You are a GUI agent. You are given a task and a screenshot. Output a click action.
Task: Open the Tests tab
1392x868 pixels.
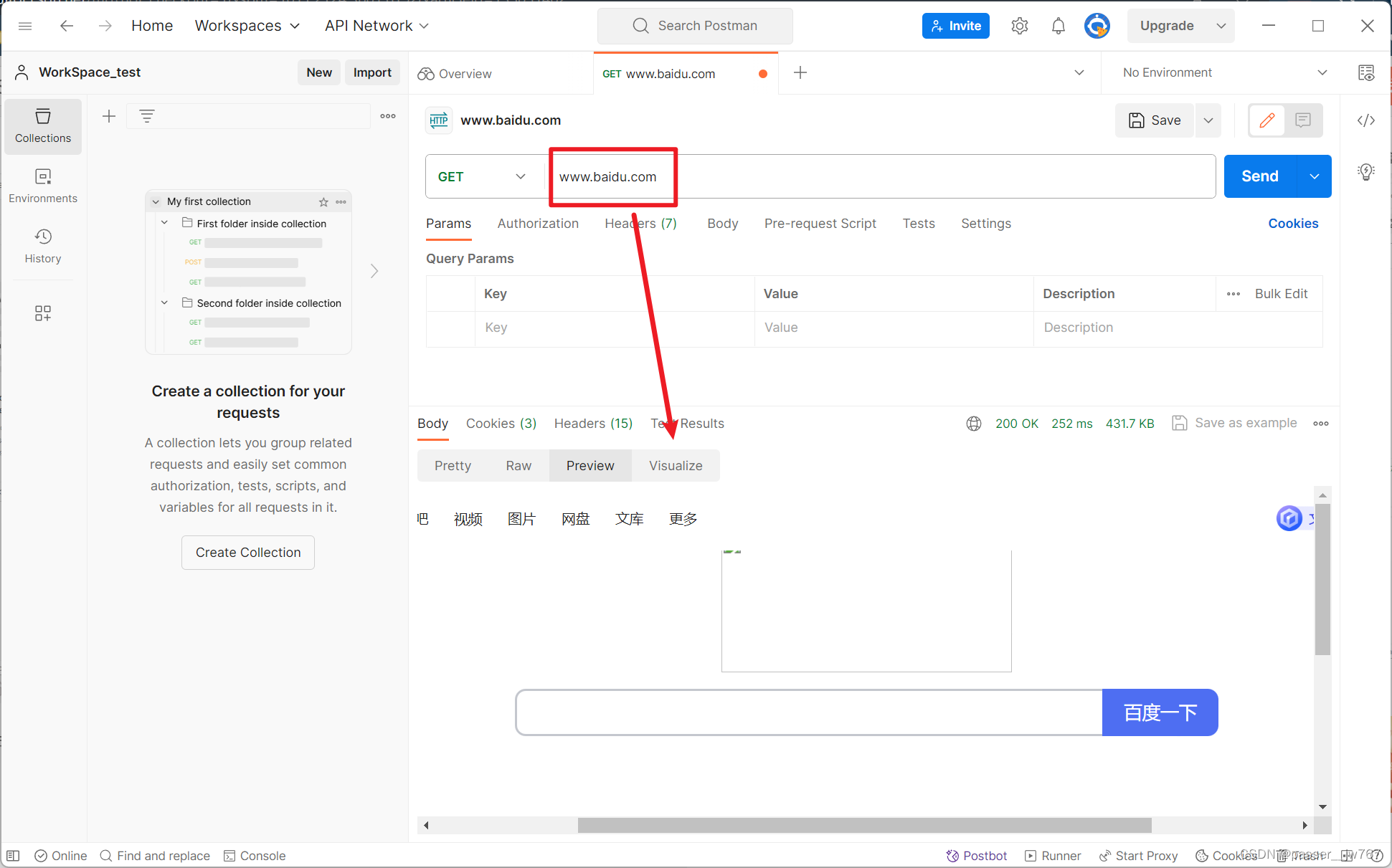point(919,224)
